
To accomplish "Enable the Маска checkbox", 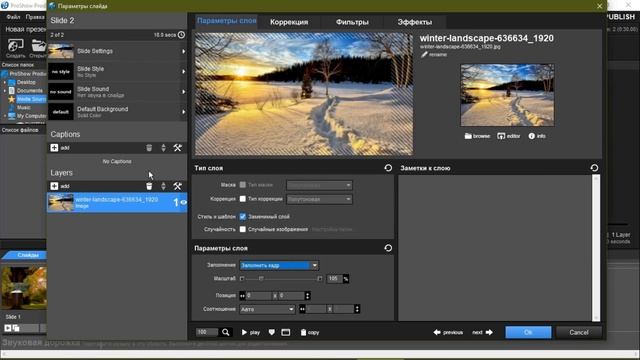I will coord(243,185).
